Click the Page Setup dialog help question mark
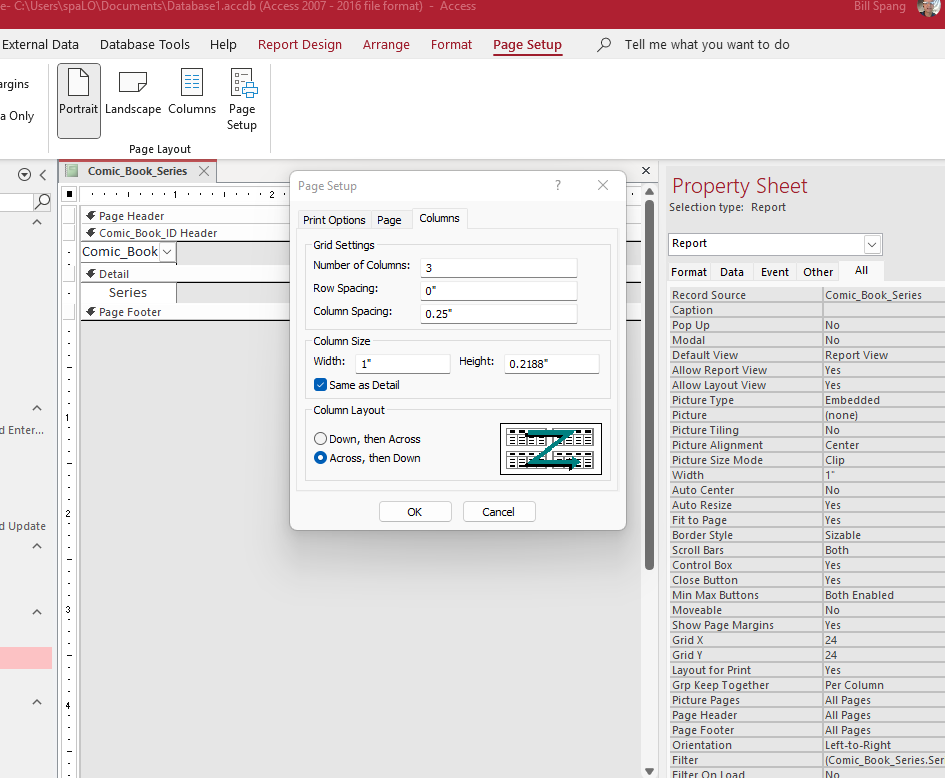This screenshot has height=778, width=945. pyautogui.click(x=558, y=186)
